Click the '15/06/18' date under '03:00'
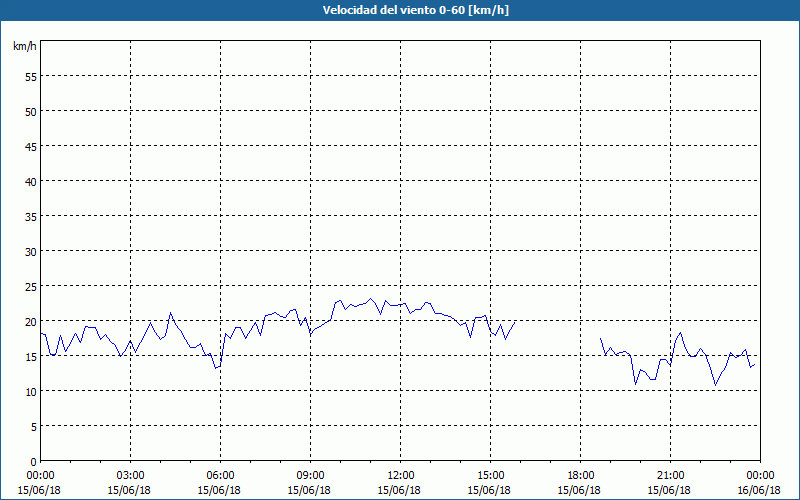800x500 pixels. click(x=129, y=490)
